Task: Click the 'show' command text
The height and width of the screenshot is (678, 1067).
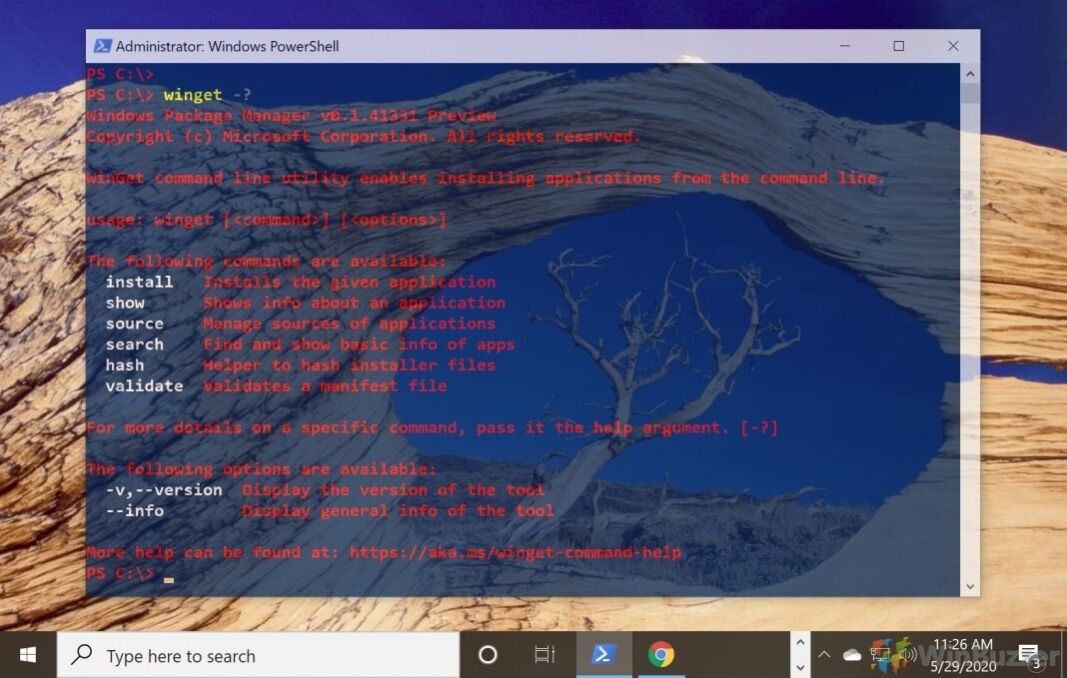Action: click(x=125, y=303)
